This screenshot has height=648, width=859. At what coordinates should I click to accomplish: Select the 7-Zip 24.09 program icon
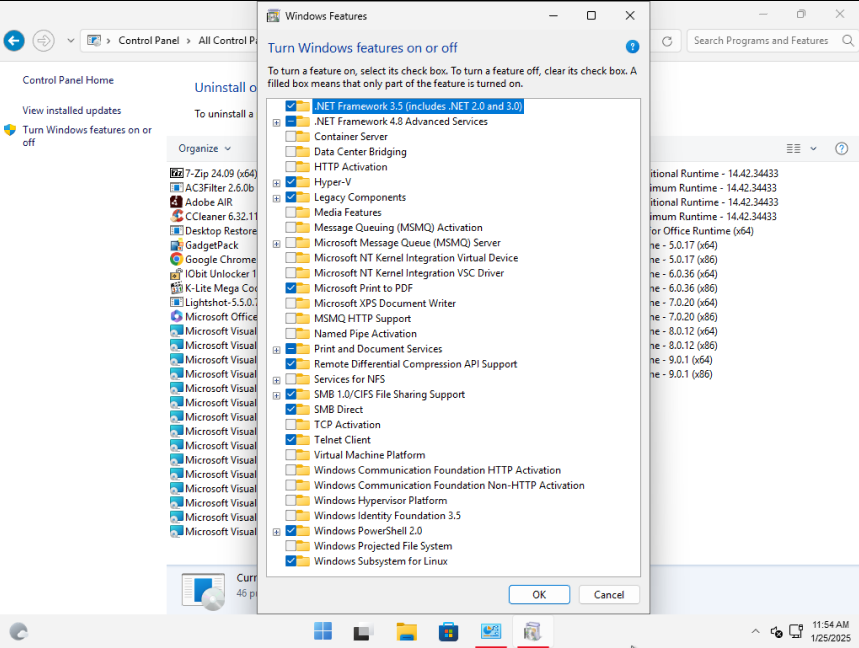(176, 173)
